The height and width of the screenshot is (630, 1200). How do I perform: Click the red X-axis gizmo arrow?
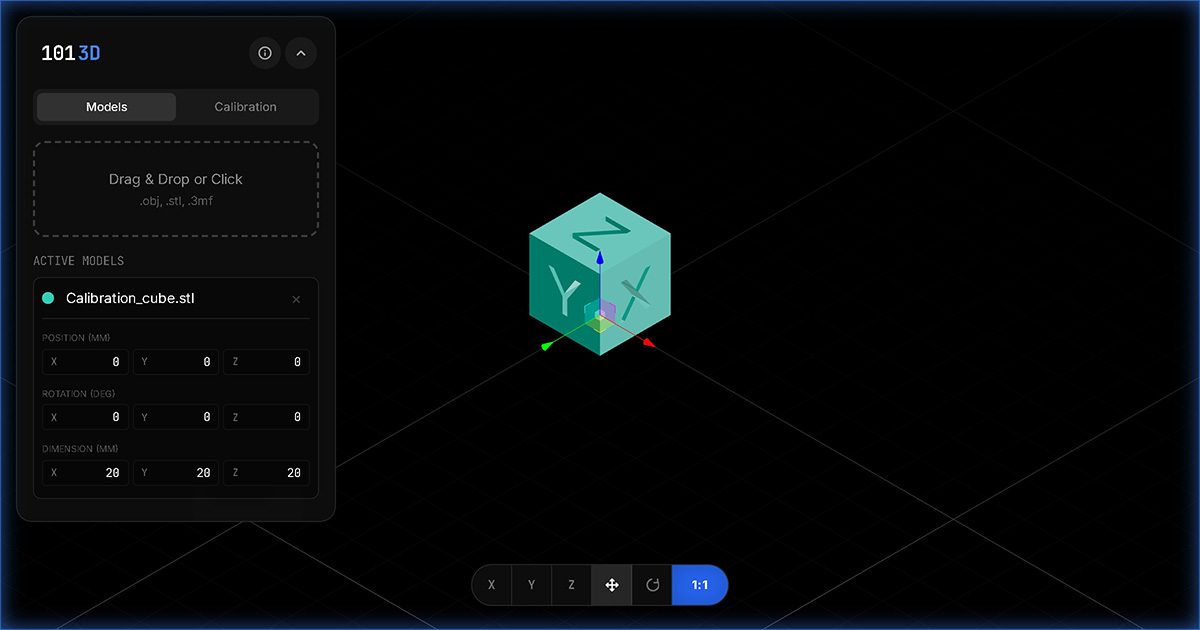click(649, 343)
